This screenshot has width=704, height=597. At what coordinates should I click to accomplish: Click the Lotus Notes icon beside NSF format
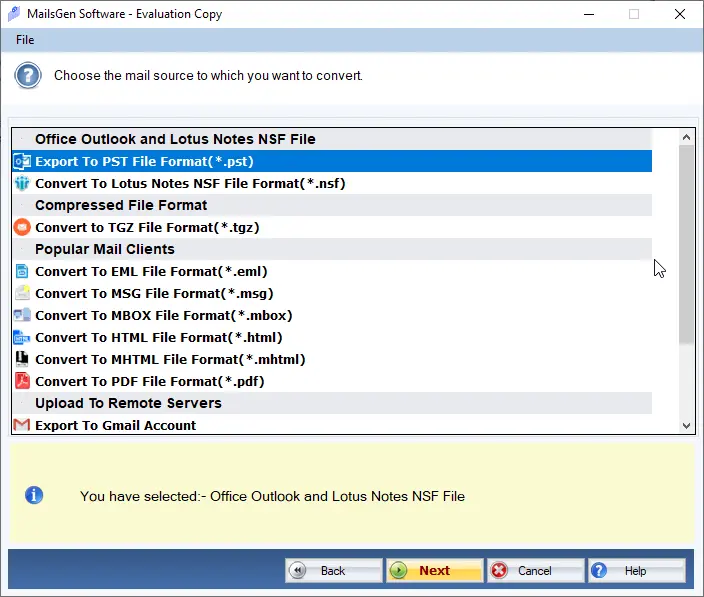click(22, 183)
